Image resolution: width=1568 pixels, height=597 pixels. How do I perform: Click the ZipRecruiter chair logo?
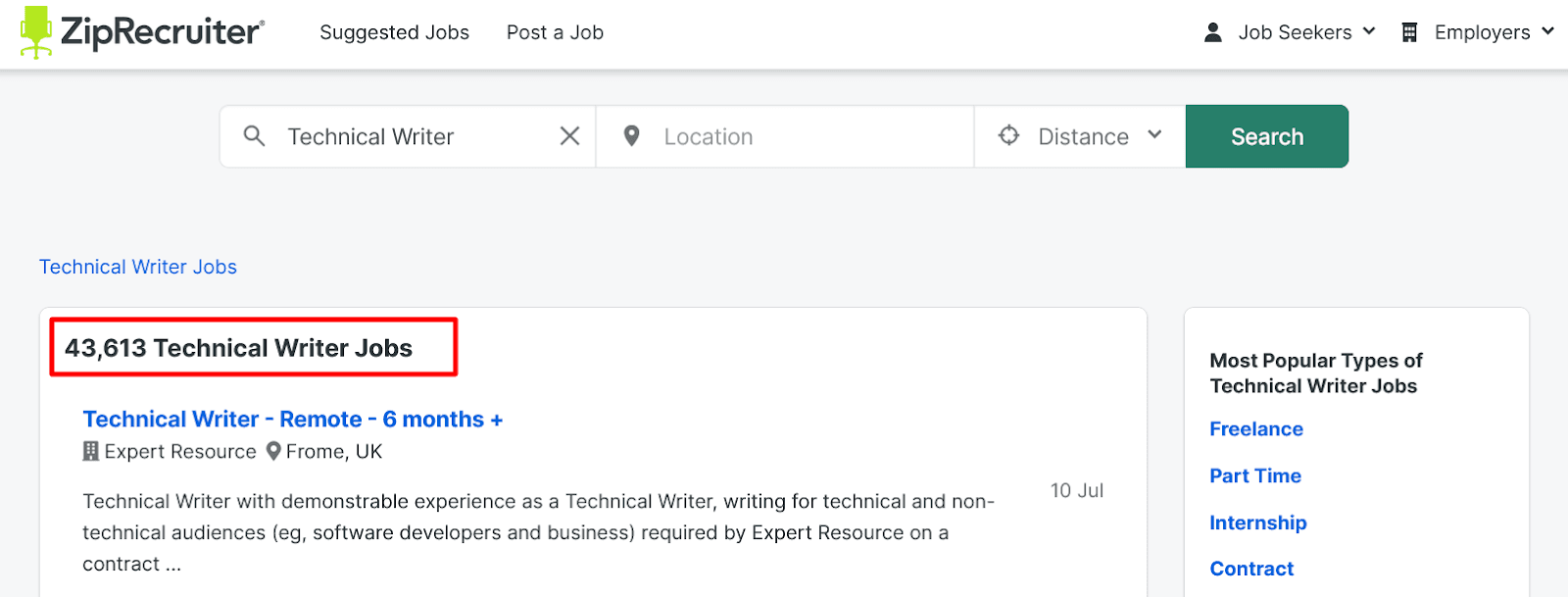(x=36, y=31)
